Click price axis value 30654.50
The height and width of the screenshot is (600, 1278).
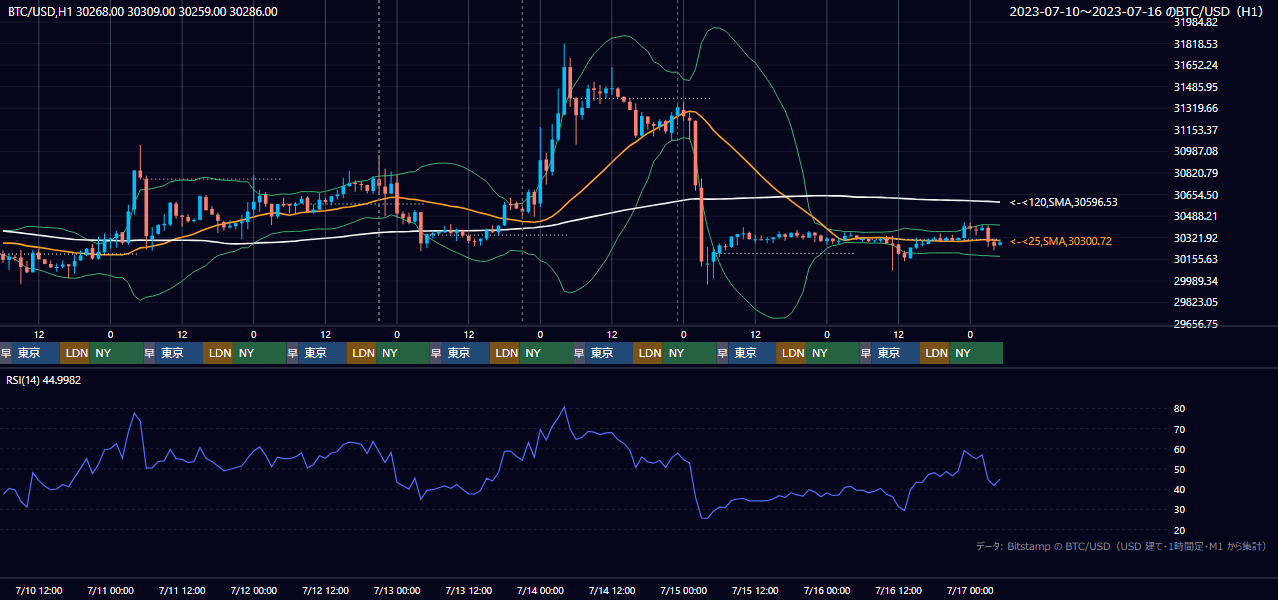click(1195, 194)
